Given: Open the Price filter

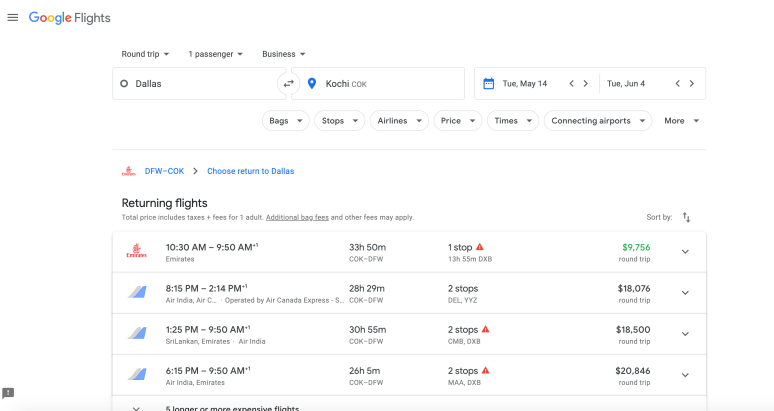Looking at the screenshot, I should point(458,121).
